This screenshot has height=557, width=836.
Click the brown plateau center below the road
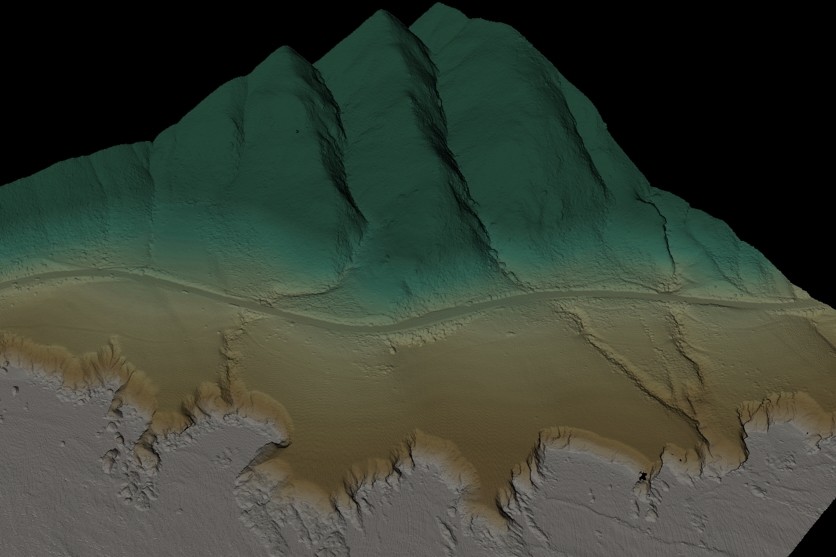[x=400, y=390]
